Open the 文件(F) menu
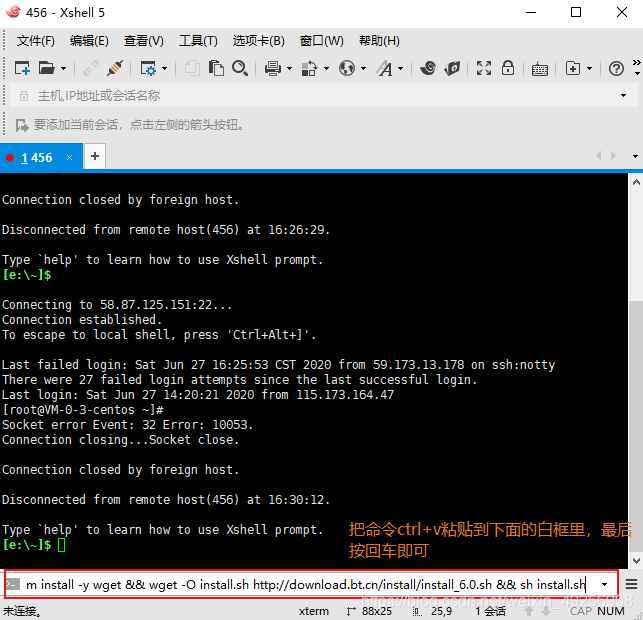This screenshot has height=620, width=643. (x=36, y=41)
